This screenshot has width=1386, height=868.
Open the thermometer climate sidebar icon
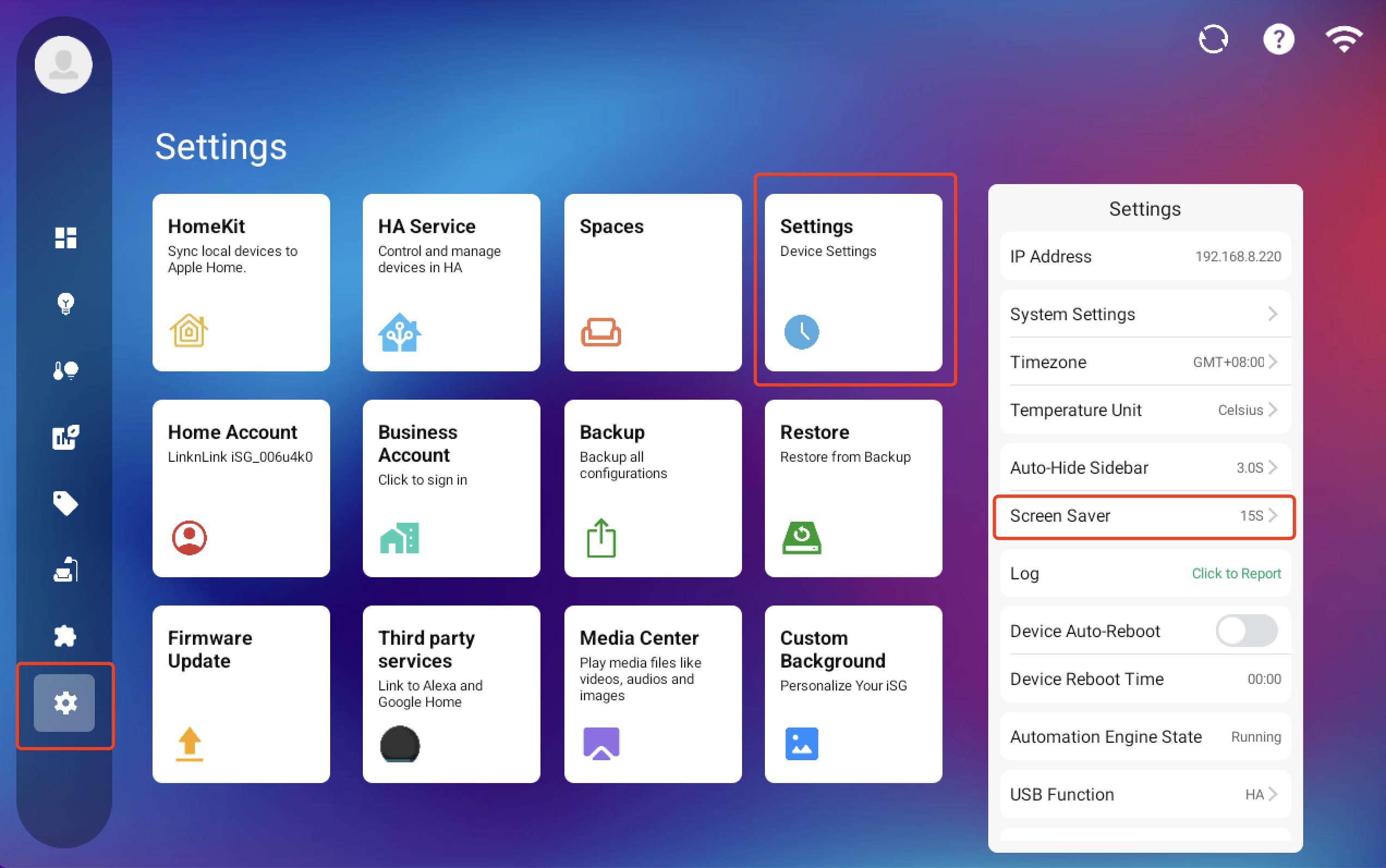(x=65, y=370)
